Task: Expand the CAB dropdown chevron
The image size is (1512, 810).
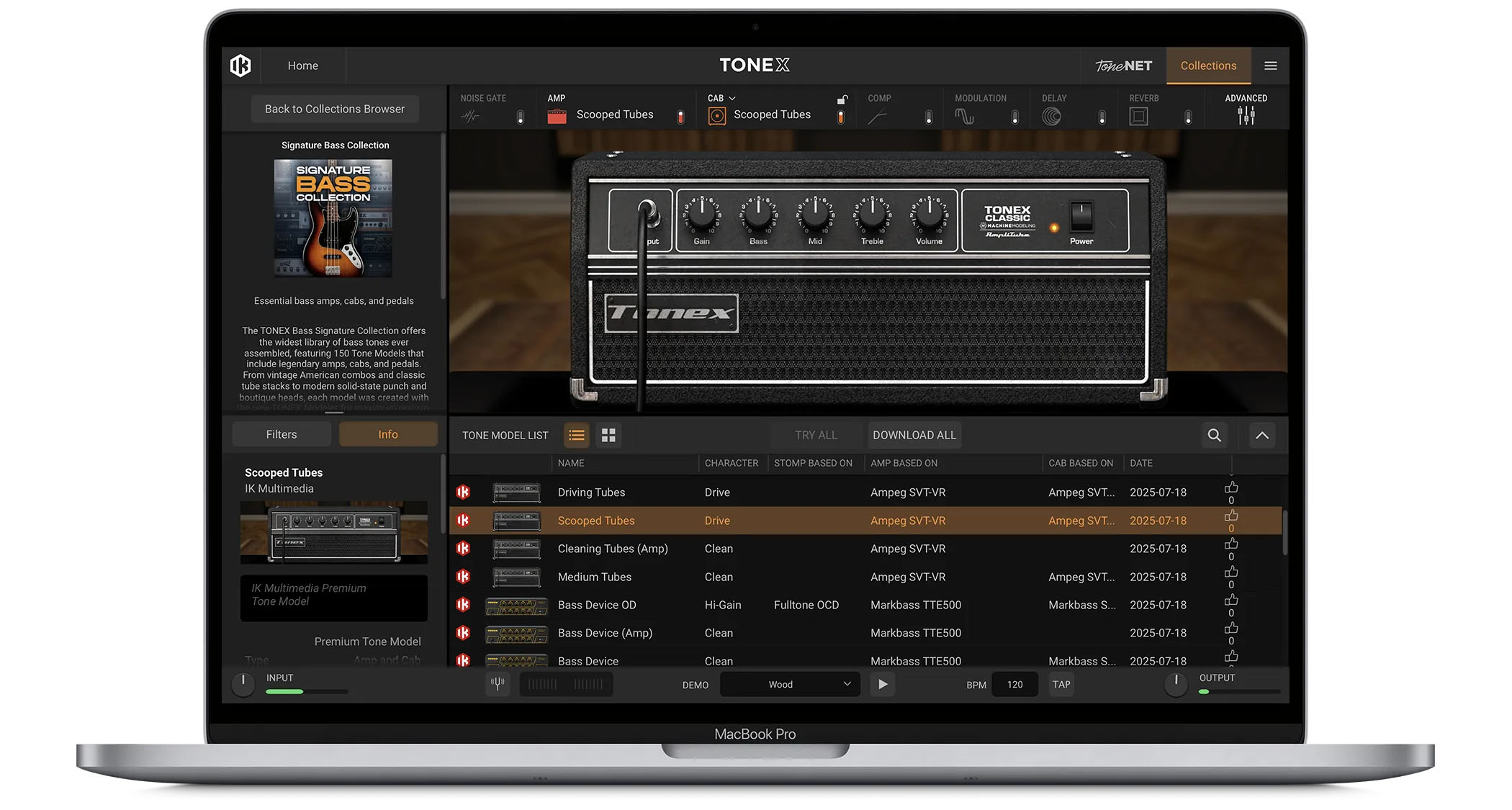Action: (732, 99)
